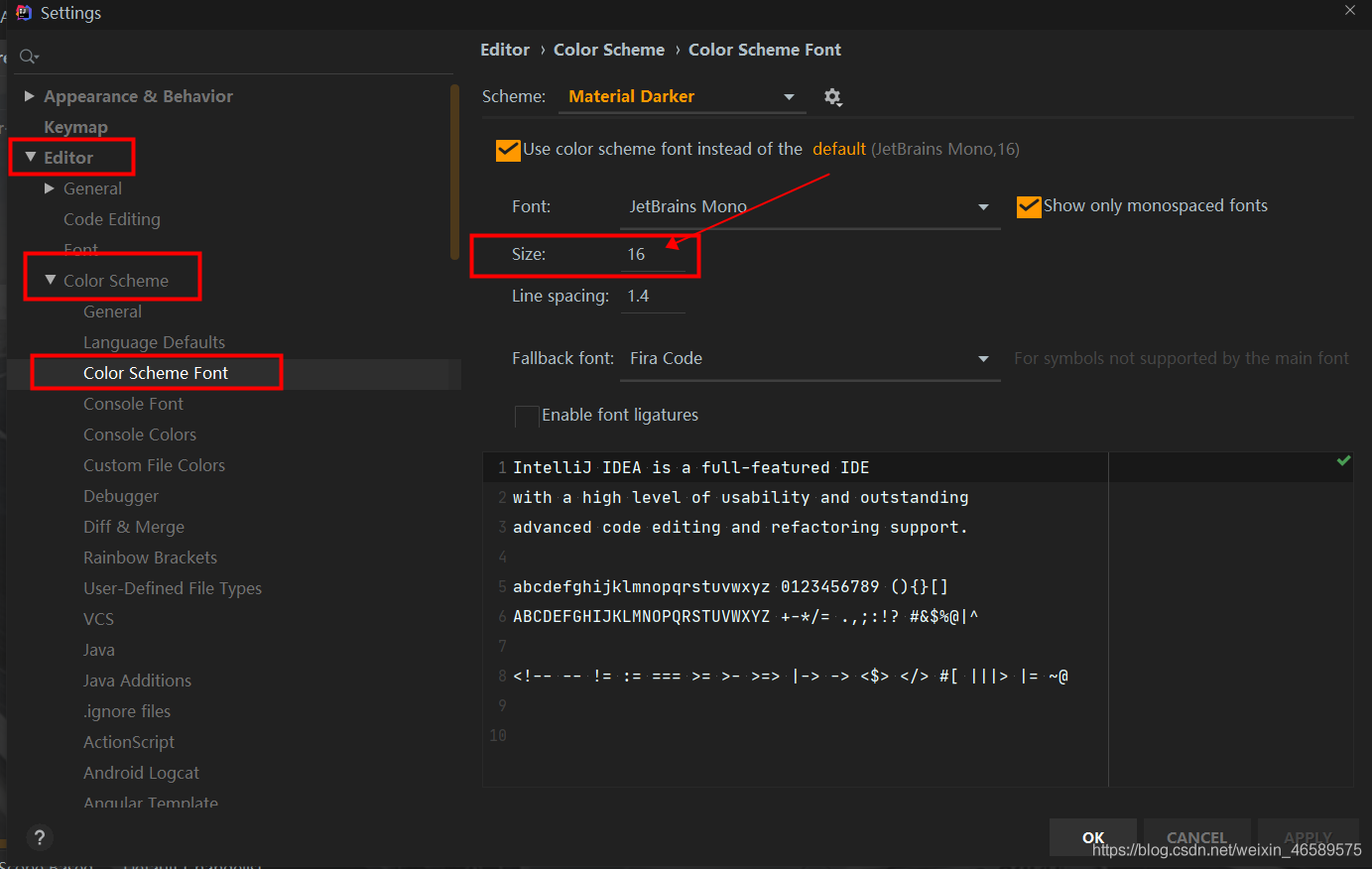The height and width of the screenshot is (869, 1372).
Task: Click the Apply button
Action: pos(1308,837)
